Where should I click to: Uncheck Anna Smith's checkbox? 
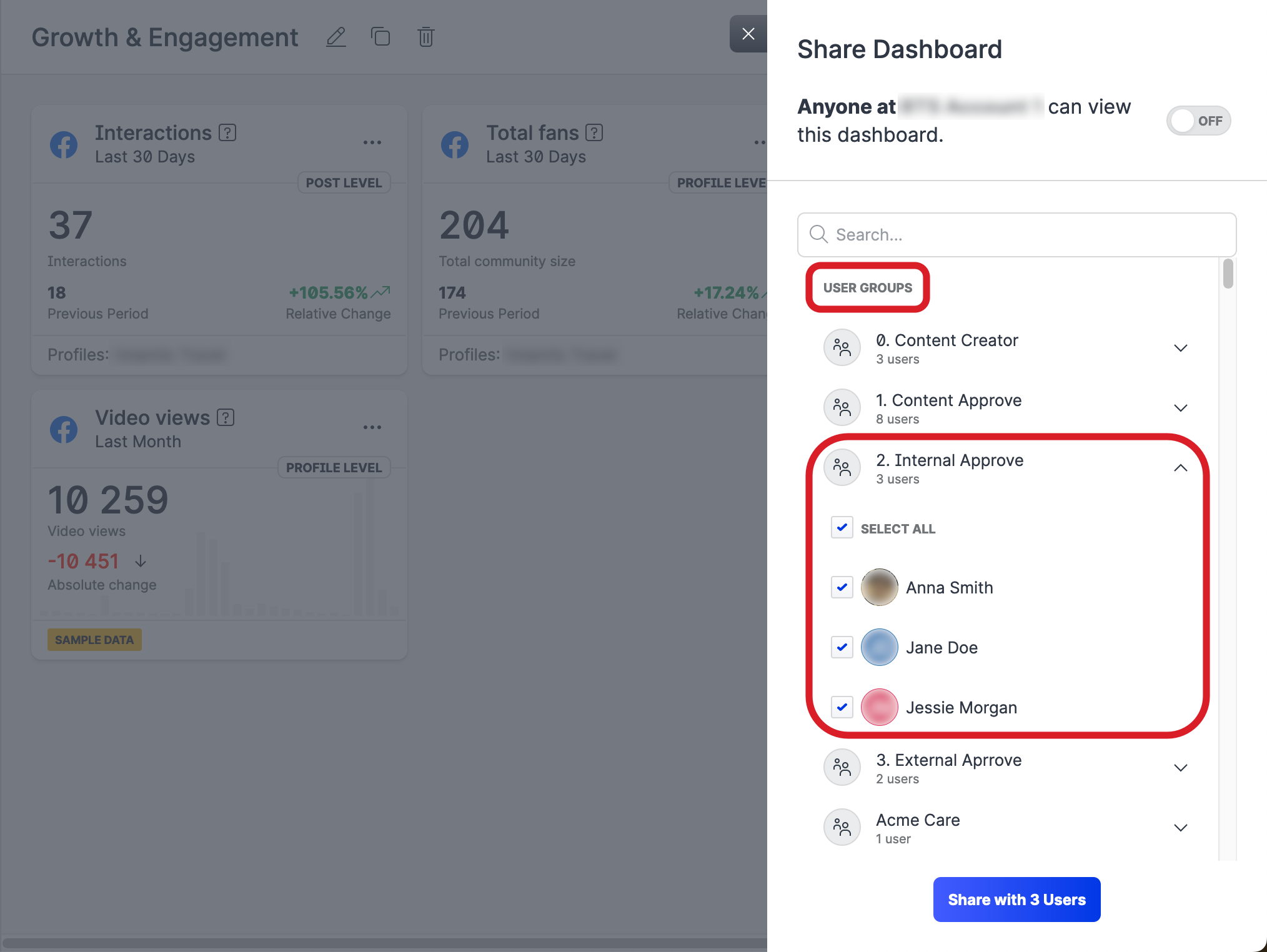(842, 588)
